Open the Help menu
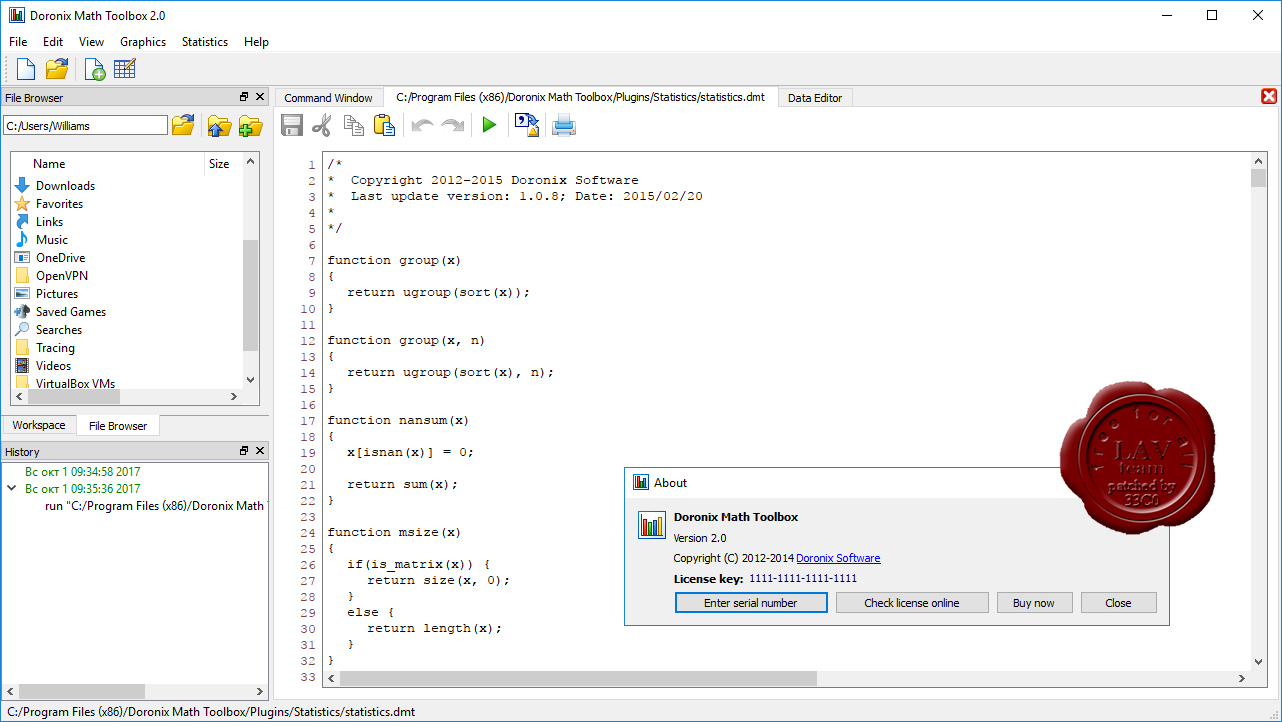Image resolution: width=1282 pixels, height=722 pixels. 256,42
